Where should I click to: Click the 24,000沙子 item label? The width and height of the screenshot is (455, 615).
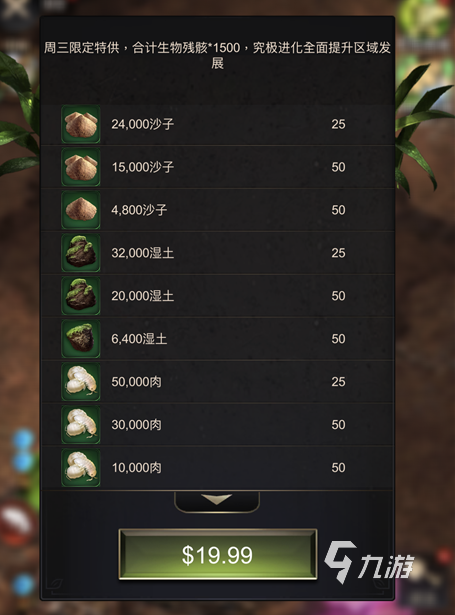pos(142,124)
